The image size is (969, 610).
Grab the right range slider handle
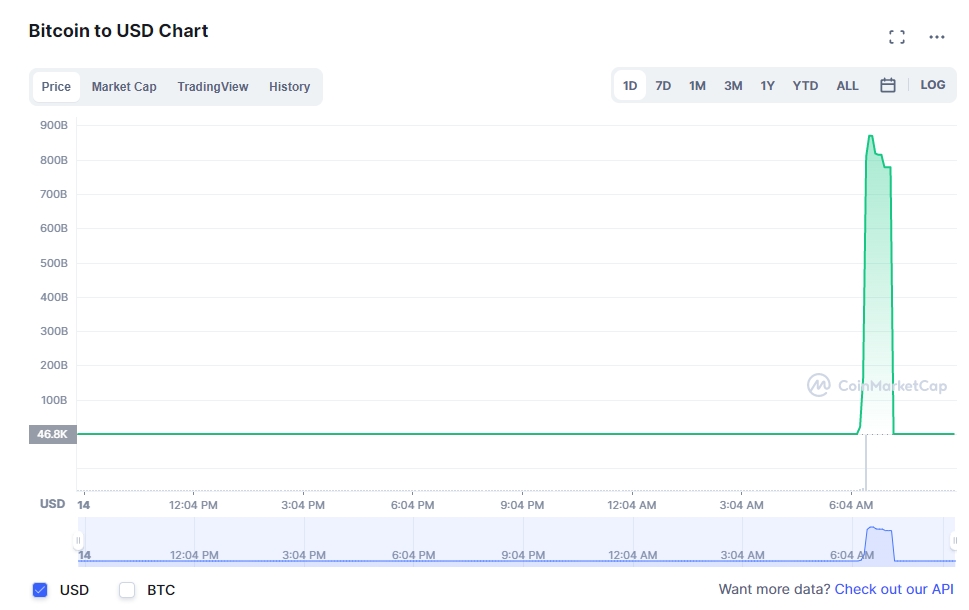coord(954,541)
